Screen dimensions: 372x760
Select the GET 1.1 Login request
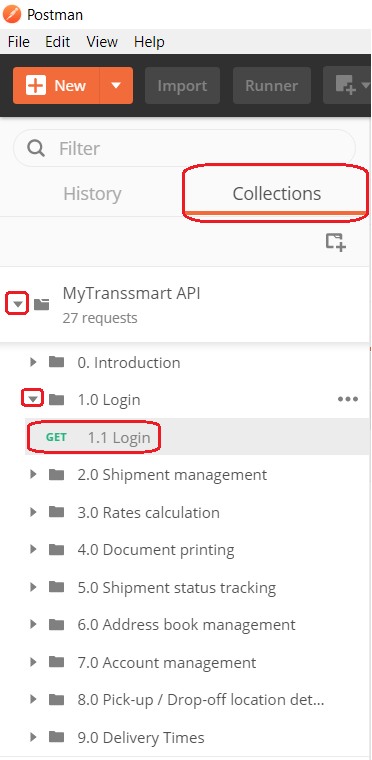click(x=197, y=437)
